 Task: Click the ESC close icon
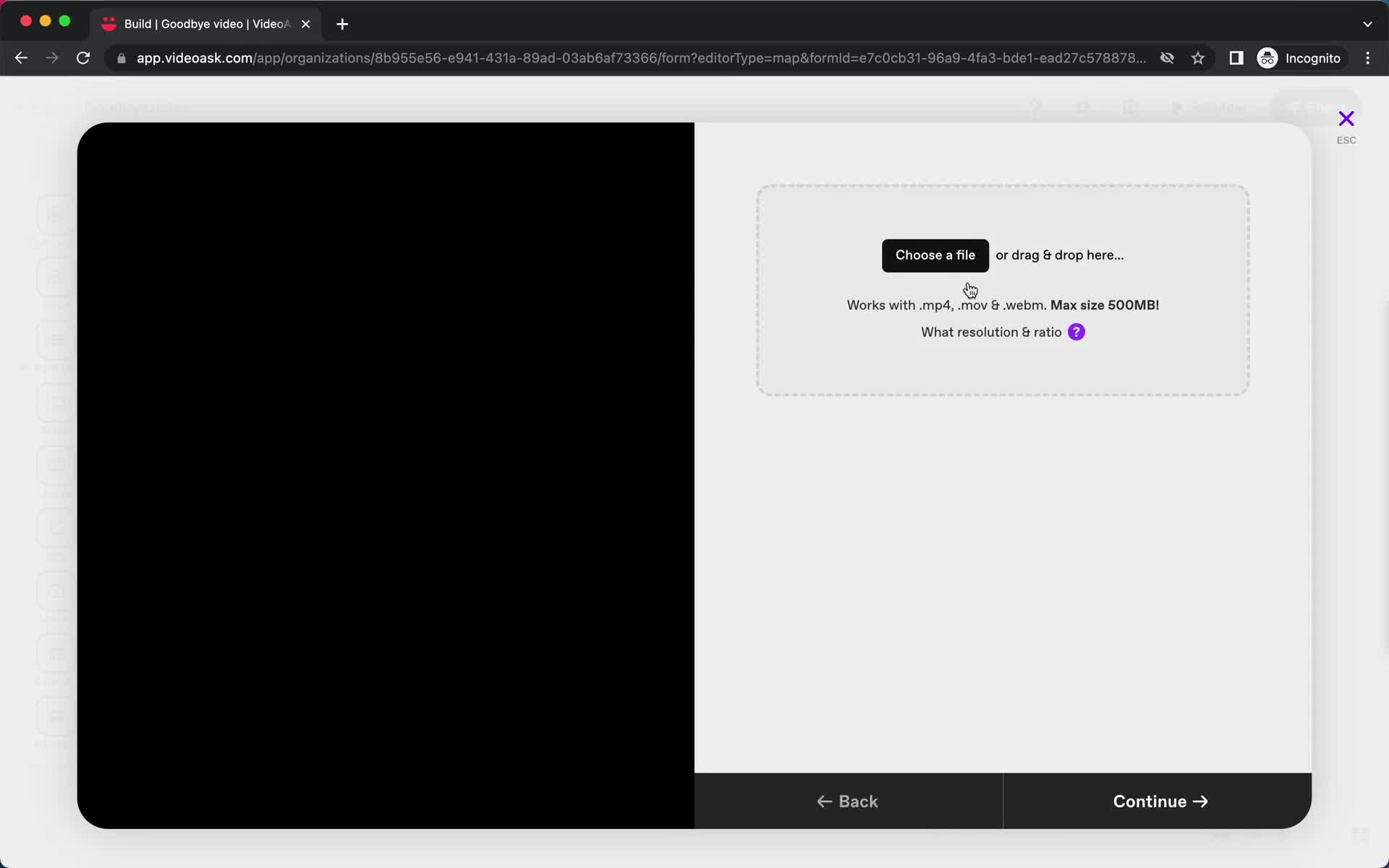point(1346,119)
